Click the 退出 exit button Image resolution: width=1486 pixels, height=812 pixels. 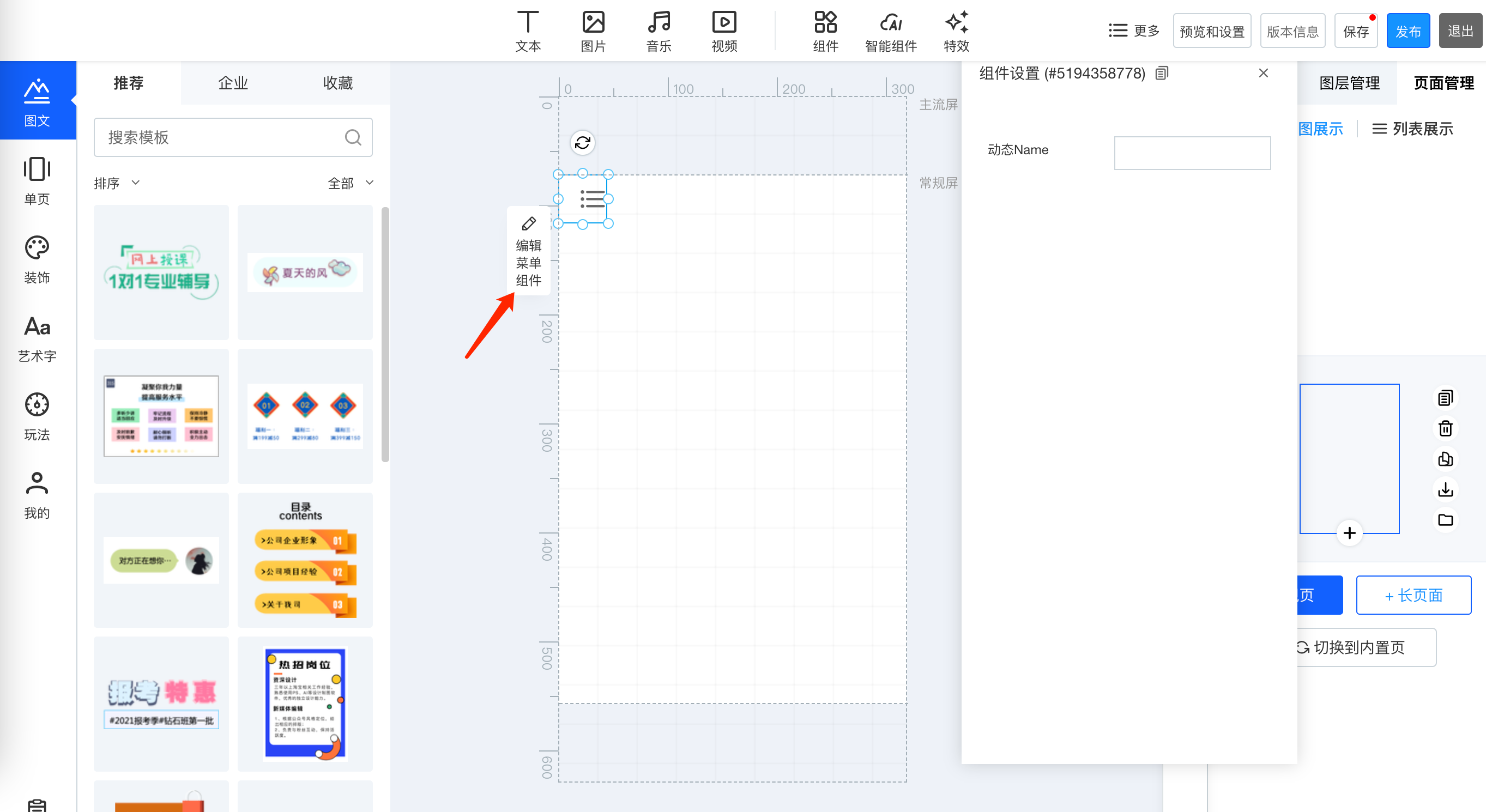pyautogui.click(x=1460, y=31)
